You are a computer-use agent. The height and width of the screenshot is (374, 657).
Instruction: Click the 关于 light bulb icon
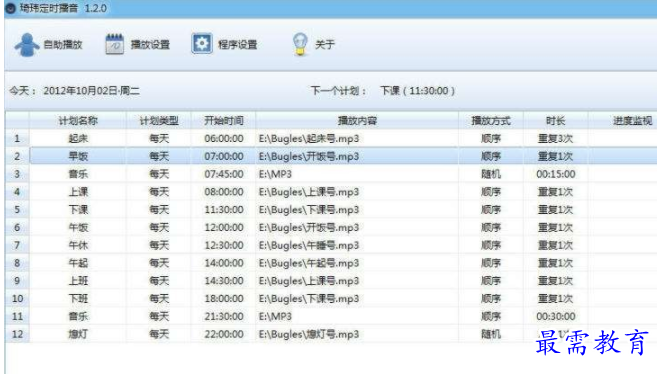tap(300, 44)
